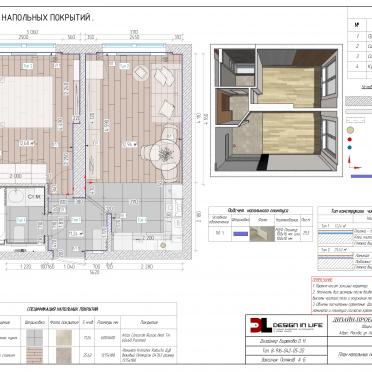Click row number 1 in top-right table
Viewport: 372px width, 372px height.
point(357,36)
